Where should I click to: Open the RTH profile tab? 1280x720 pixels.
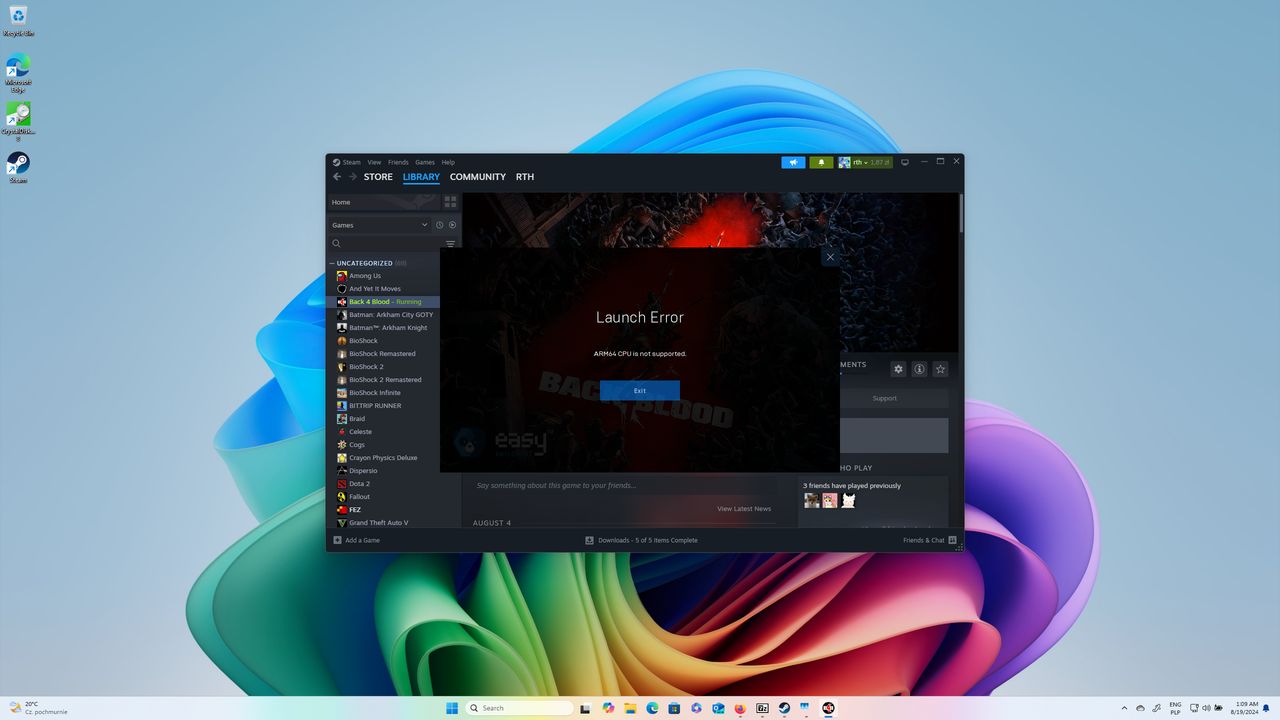(x=525, y=177)
